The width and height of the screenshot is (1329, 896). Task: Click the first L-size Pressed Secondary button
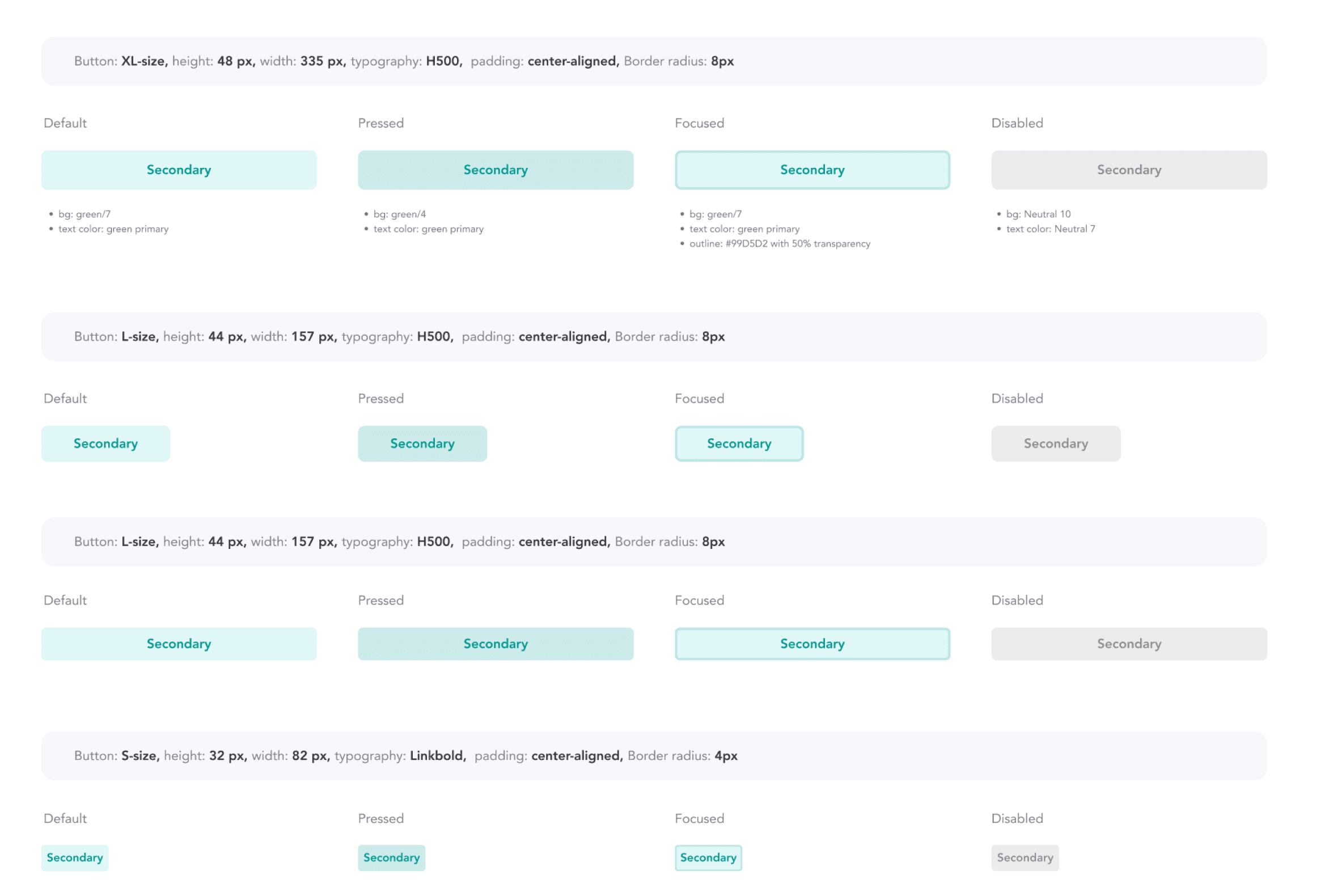tap(422, 443)
